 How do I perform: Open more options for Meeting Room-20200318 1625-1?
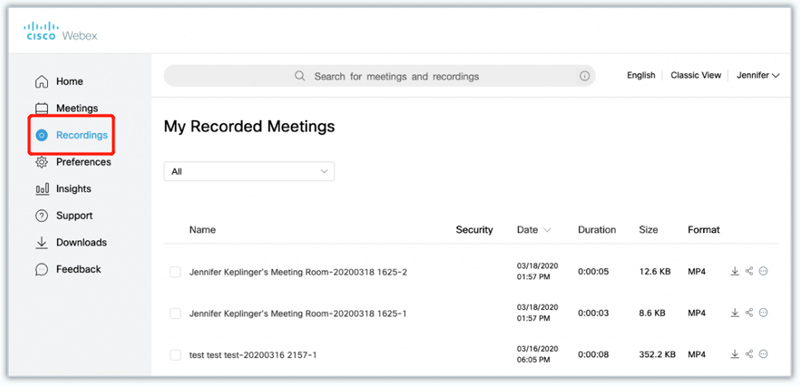click(763, 313)
